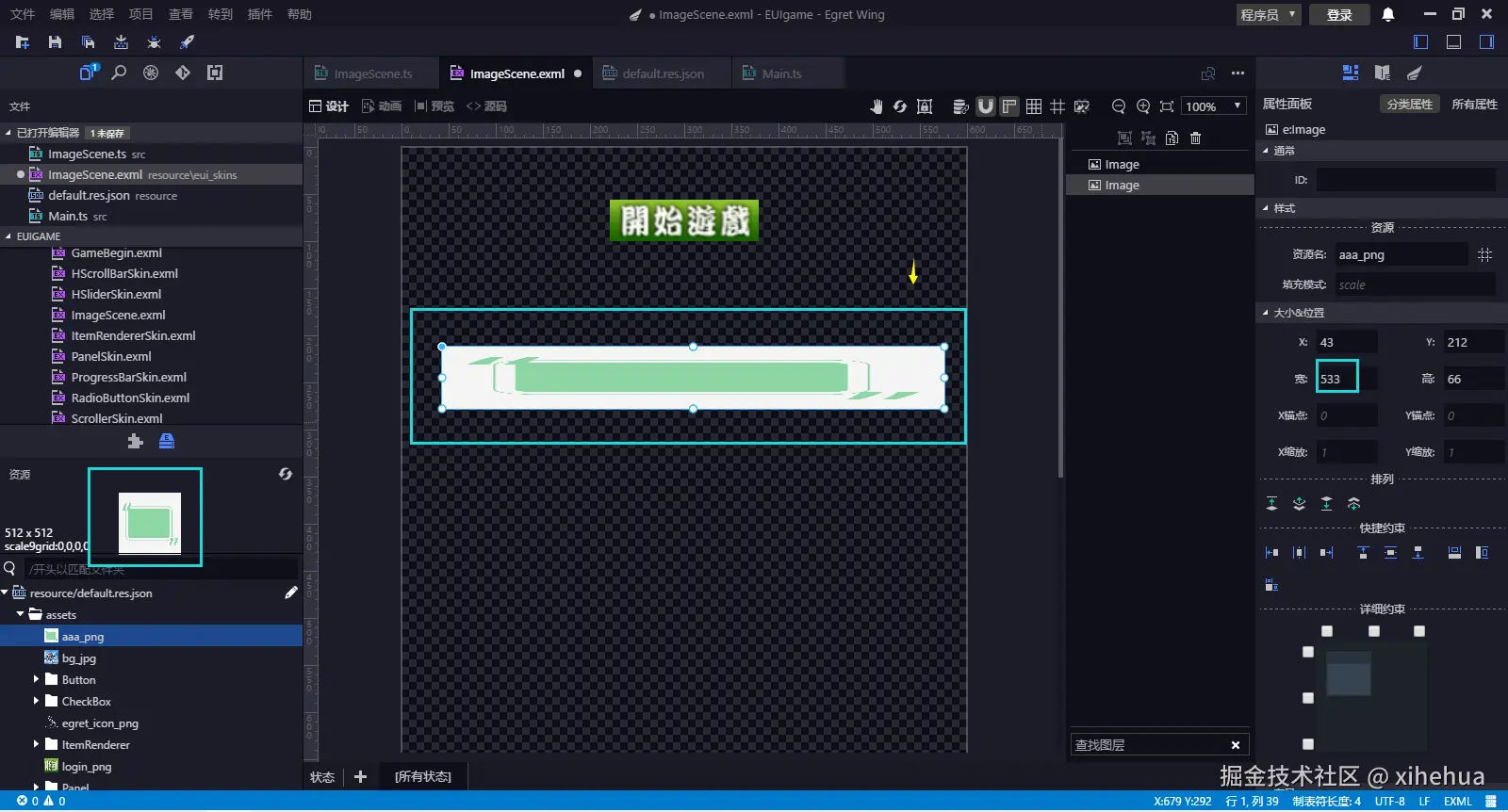Click the zoom in magnifier icon
This screenshot has width=1508, height=812.
click(1143, 106)
